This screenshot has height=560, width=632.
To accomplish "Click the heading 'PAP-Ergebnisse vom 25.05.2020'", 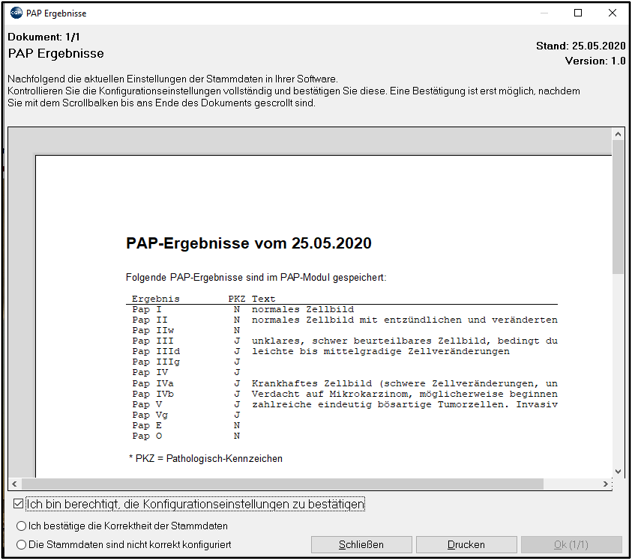I will (249, 244).
